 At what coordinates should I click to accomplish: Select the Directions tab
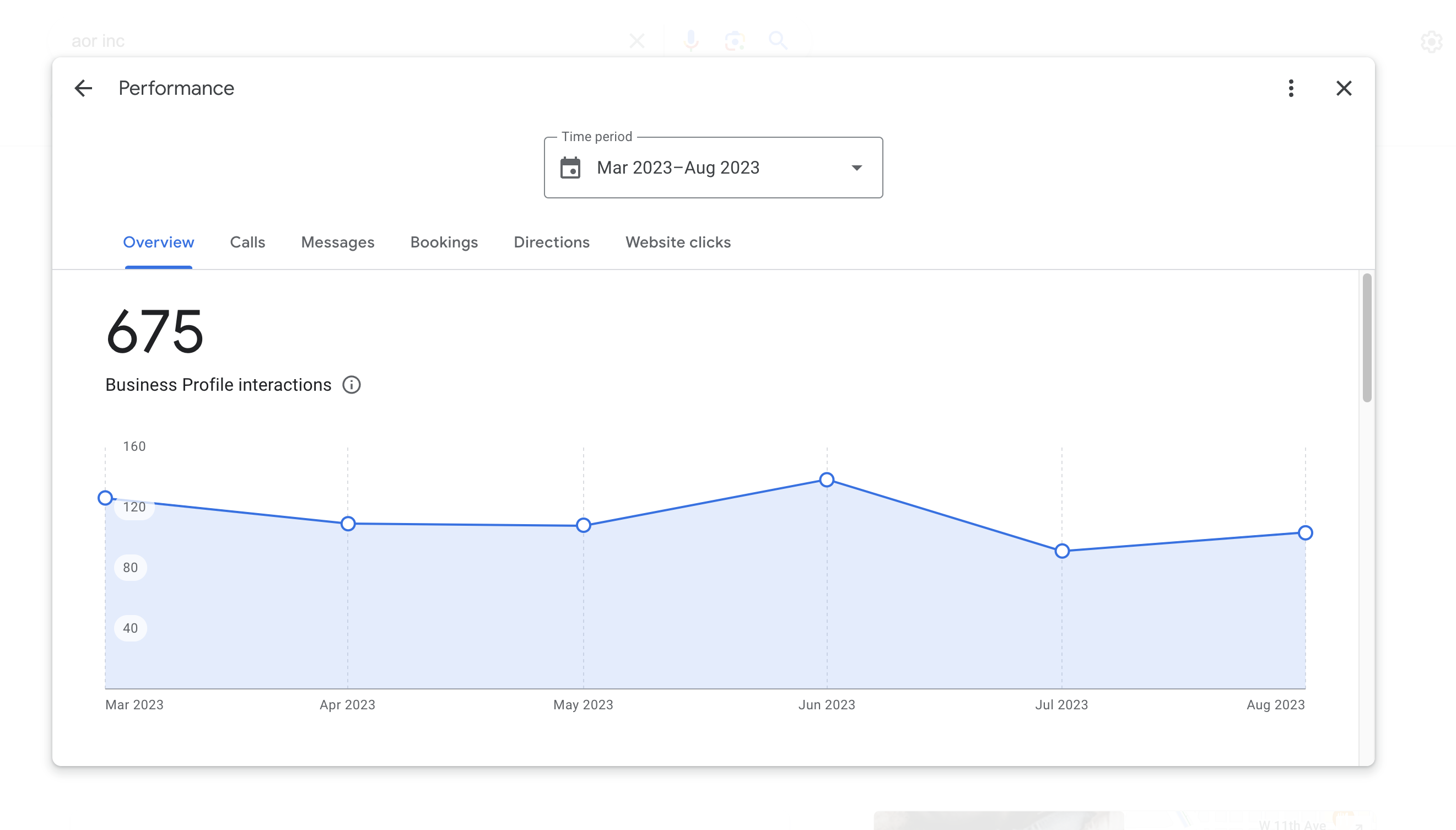pos(551,242)
